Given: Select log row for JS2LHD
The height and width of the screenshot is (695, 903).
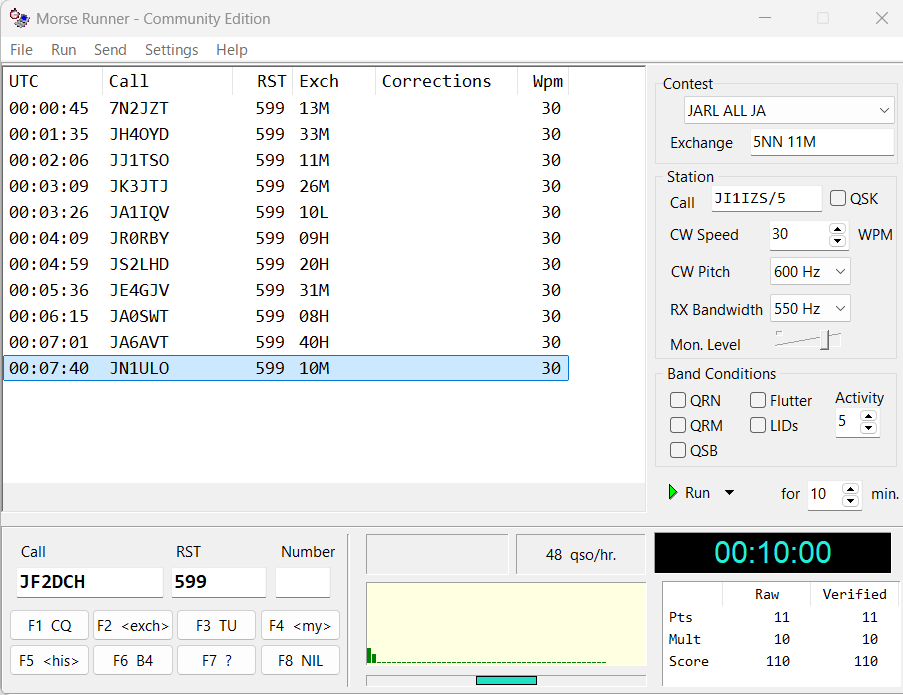Looking at the screenshot, I should coord(286,264).
